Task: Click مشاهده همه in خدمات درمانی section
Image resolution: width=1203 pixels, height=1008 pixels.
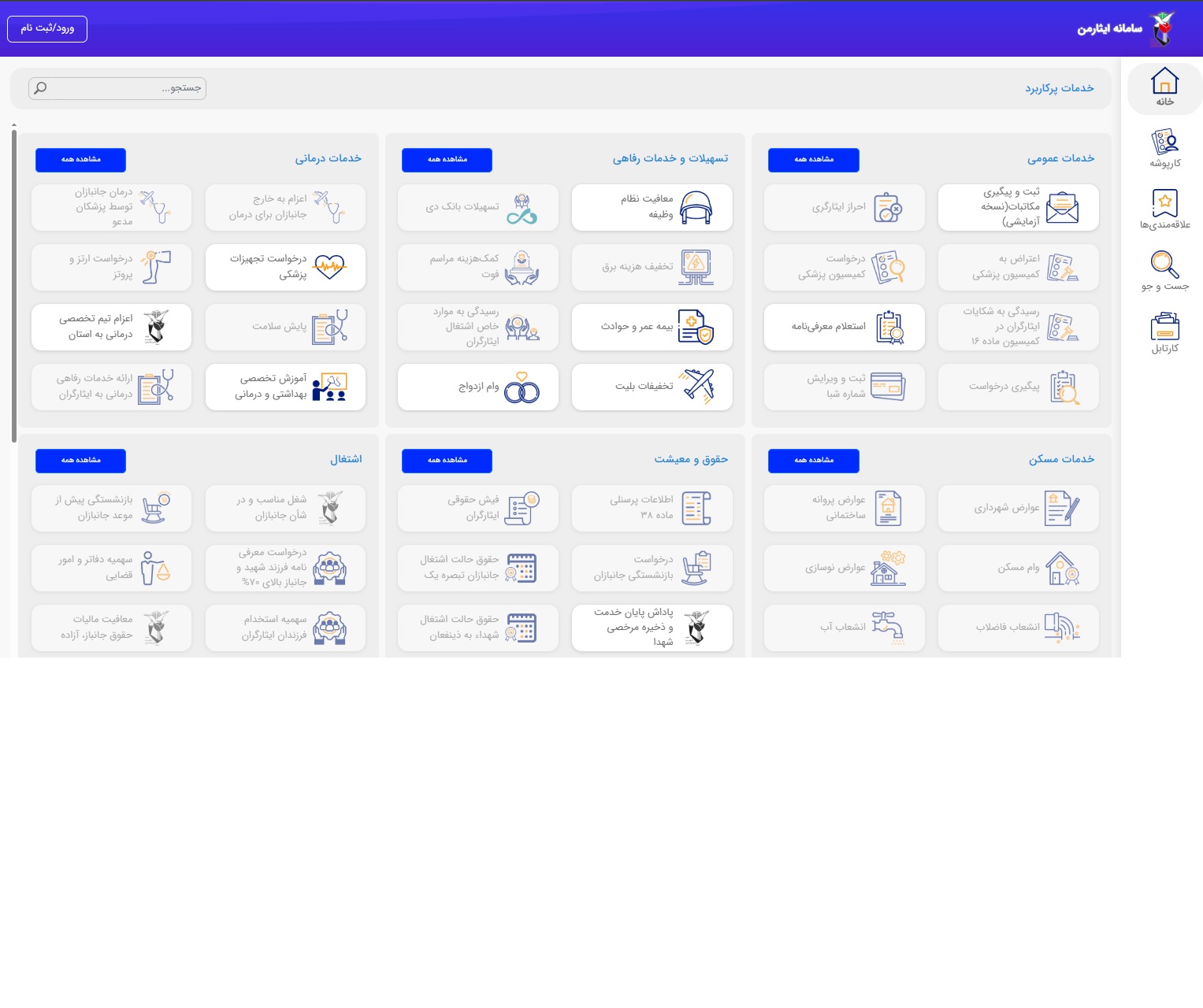Action: tap(80, 160)
